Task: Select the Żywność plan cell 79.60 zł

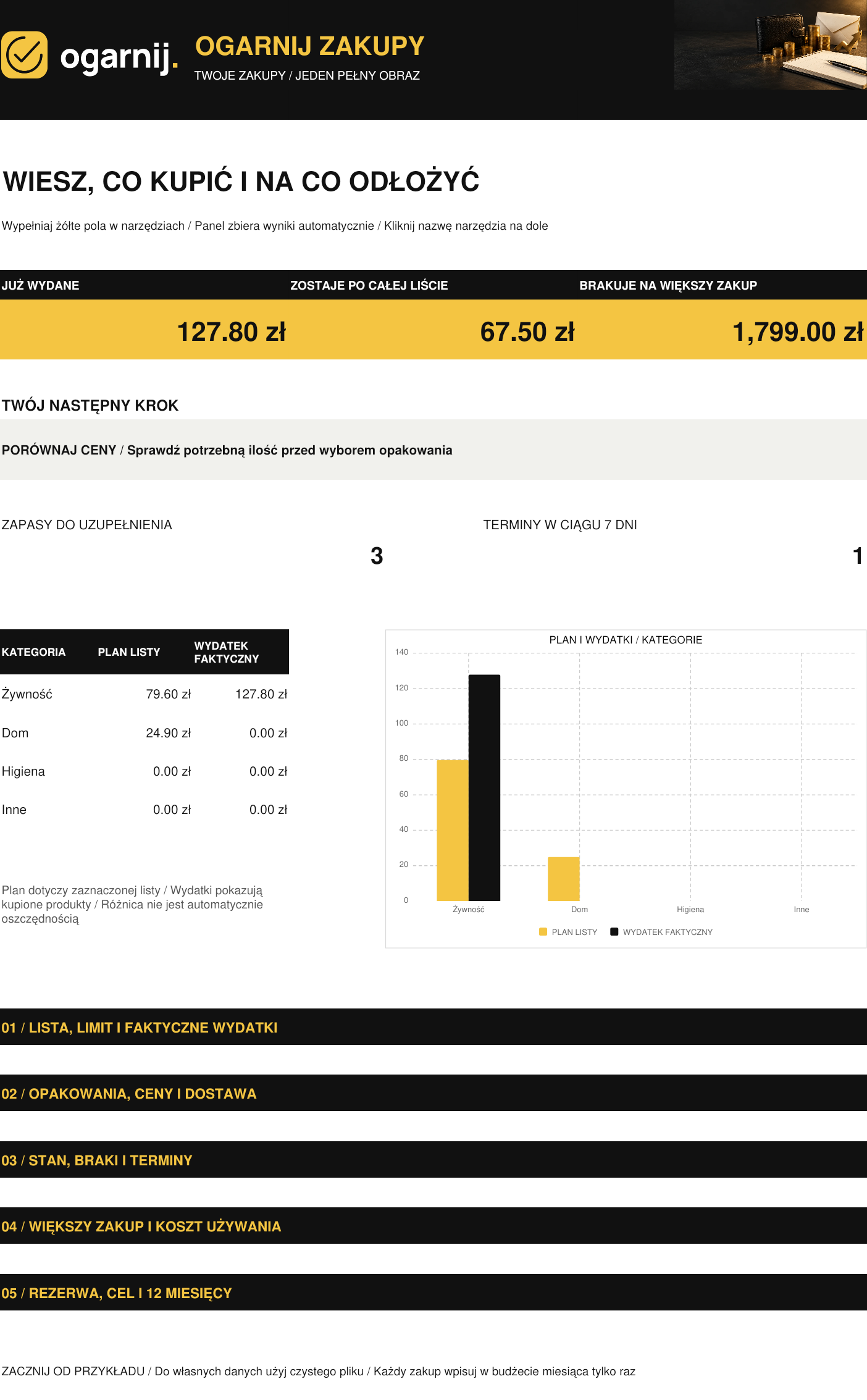Action: (x=169, y=694)
